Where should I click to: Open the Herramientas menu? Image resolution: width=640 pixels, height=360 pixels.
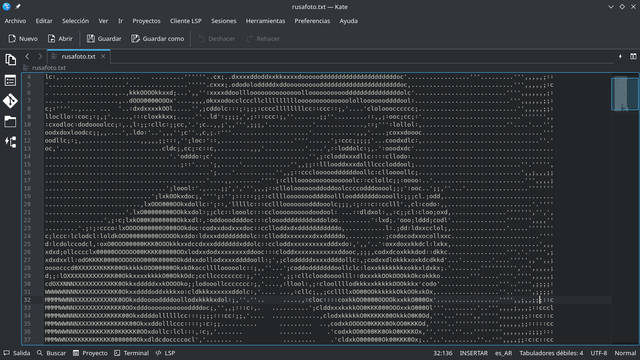pos(265,21)
